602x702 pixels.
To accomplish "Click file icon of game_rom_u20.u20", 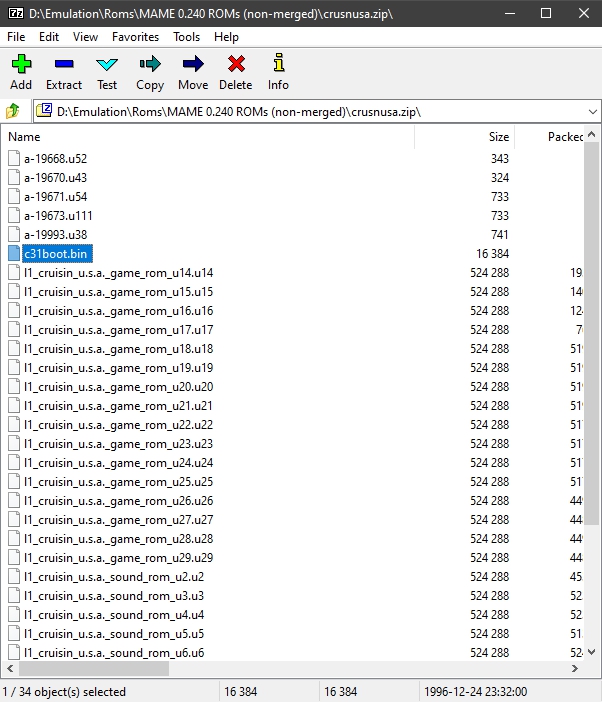I will (14, 386).
